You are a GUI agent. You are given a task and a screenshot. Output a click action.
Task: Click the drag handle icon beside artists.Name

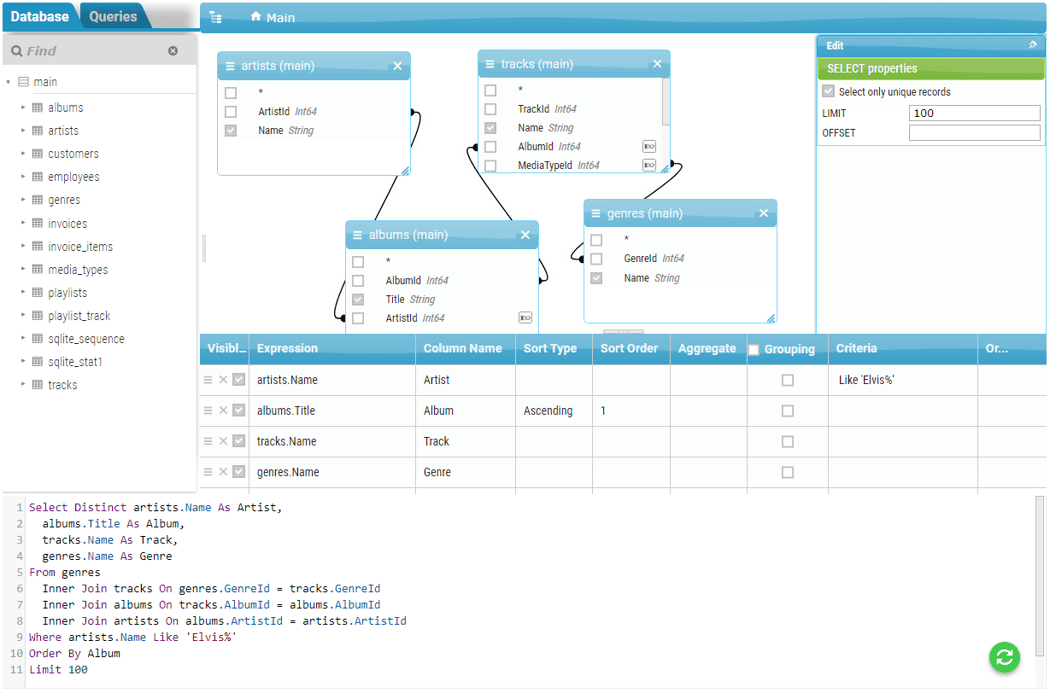(x=208, y=379)
